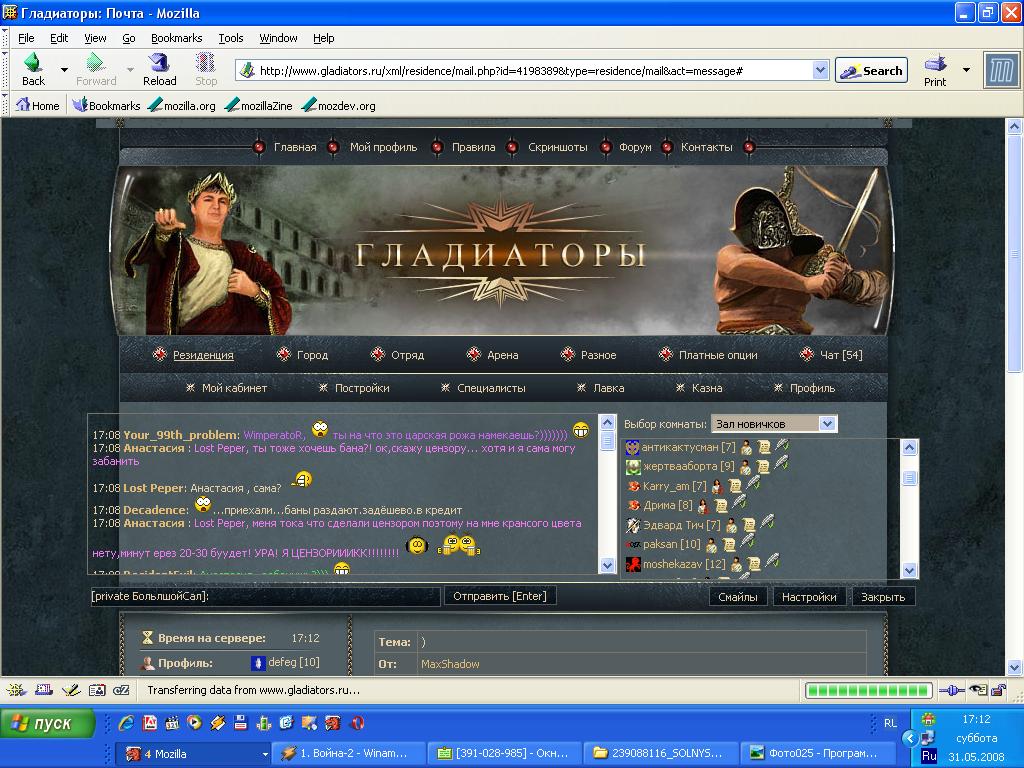This screenshot has width=1024, height=768.
Task: Click the Reload toolbar icon
Action: pos(159,63)
